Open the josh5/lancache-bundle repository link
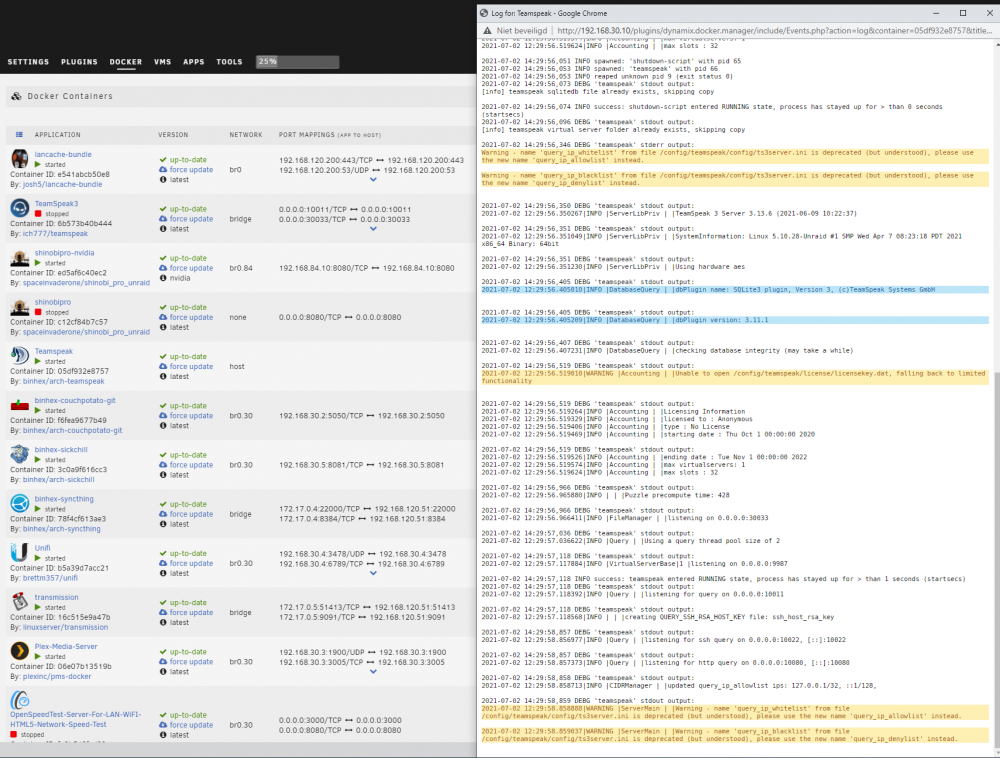The width and height of the screenshot is (1000, 758). (x=62, y=184)
